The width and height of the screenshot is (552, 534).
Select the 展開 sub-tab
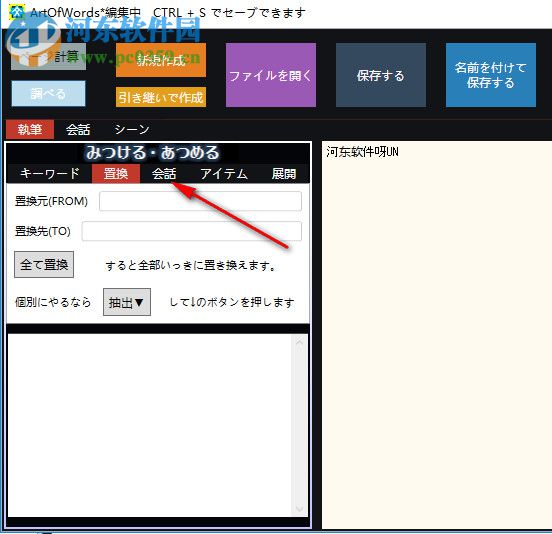point(284,174)
